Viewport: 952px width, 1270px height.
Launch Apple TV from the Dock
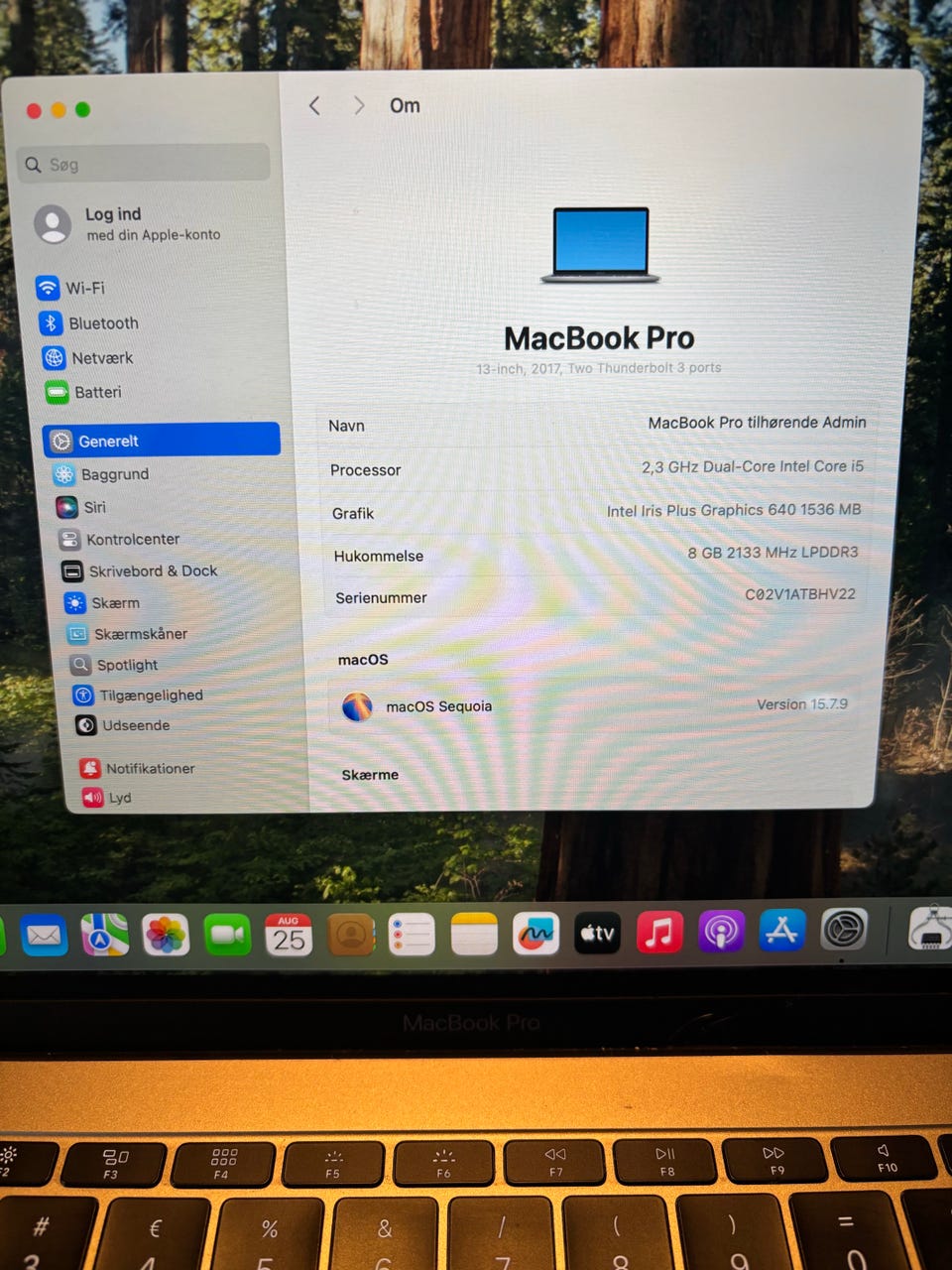pyautogui.click(x=597, y=934)
